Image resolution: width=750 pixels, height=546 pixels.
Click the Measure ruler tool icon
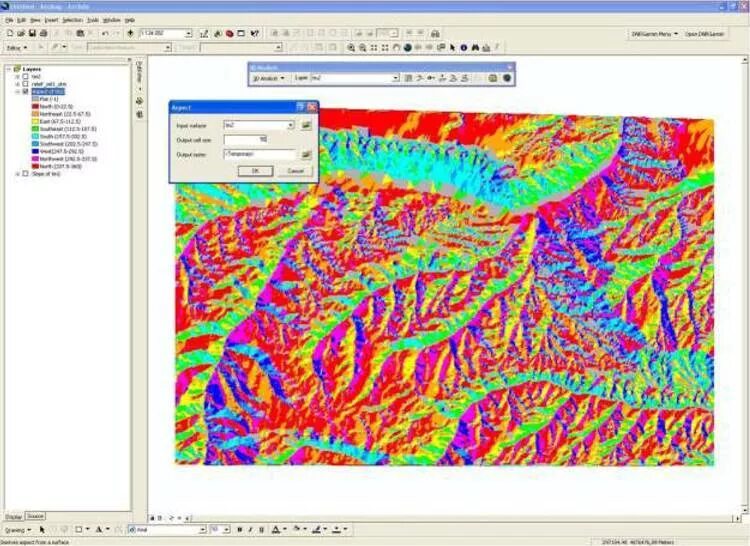486,48
